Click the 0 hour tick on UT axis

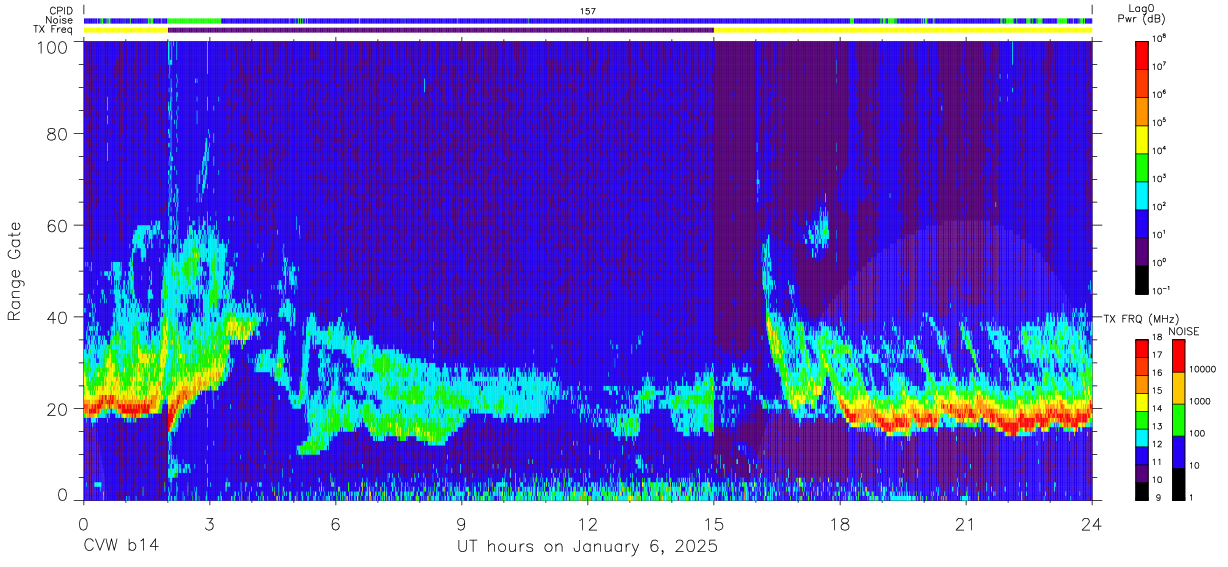pyautogui.click(x=83, y=523)
